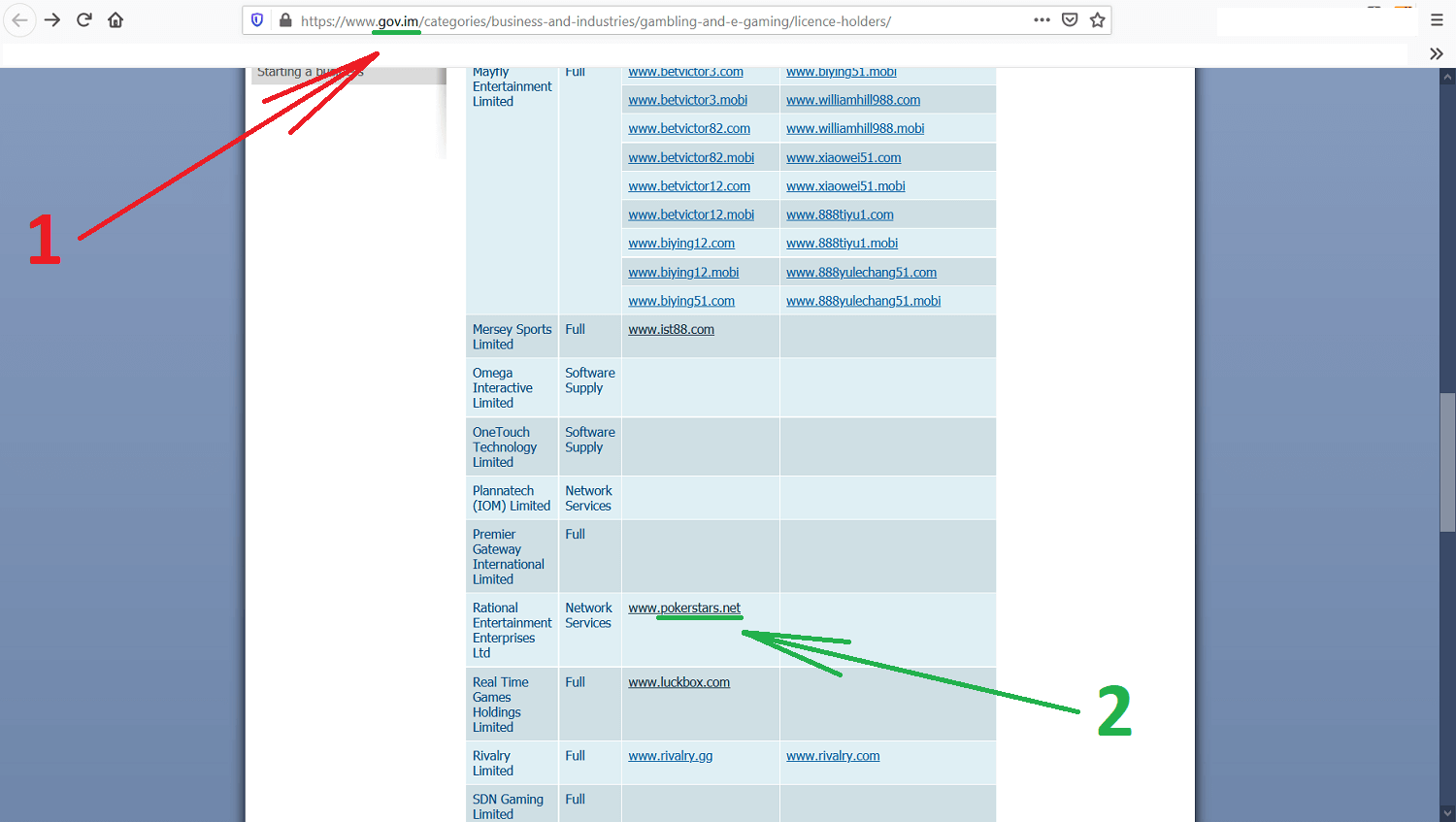Open www.betvictor82.mobi link
The width and height of the screenshot is (1456, 822).
(691, 157)
